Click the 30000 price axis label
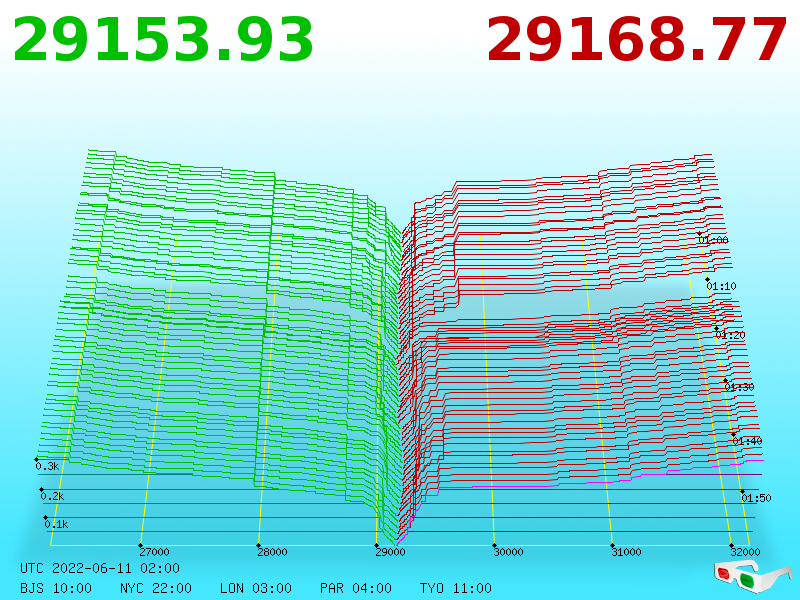 (508, 552)
